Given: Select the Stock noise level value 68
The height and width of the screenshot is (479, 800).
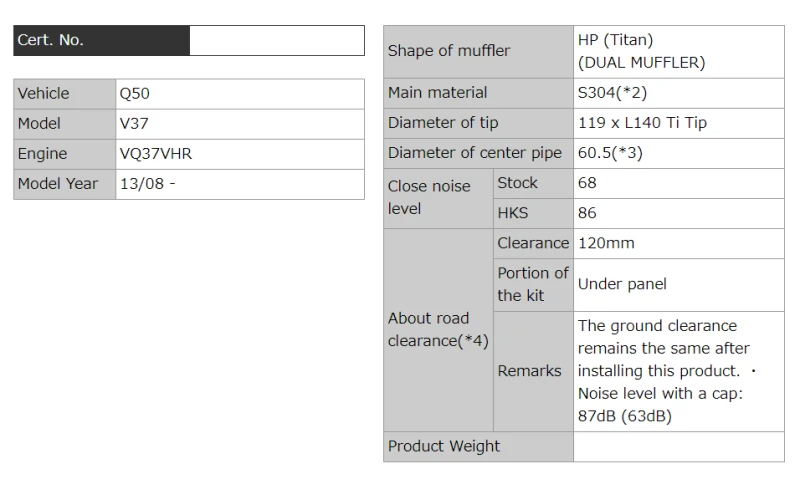Looking at the screenshot, I should tap(678, 183).
